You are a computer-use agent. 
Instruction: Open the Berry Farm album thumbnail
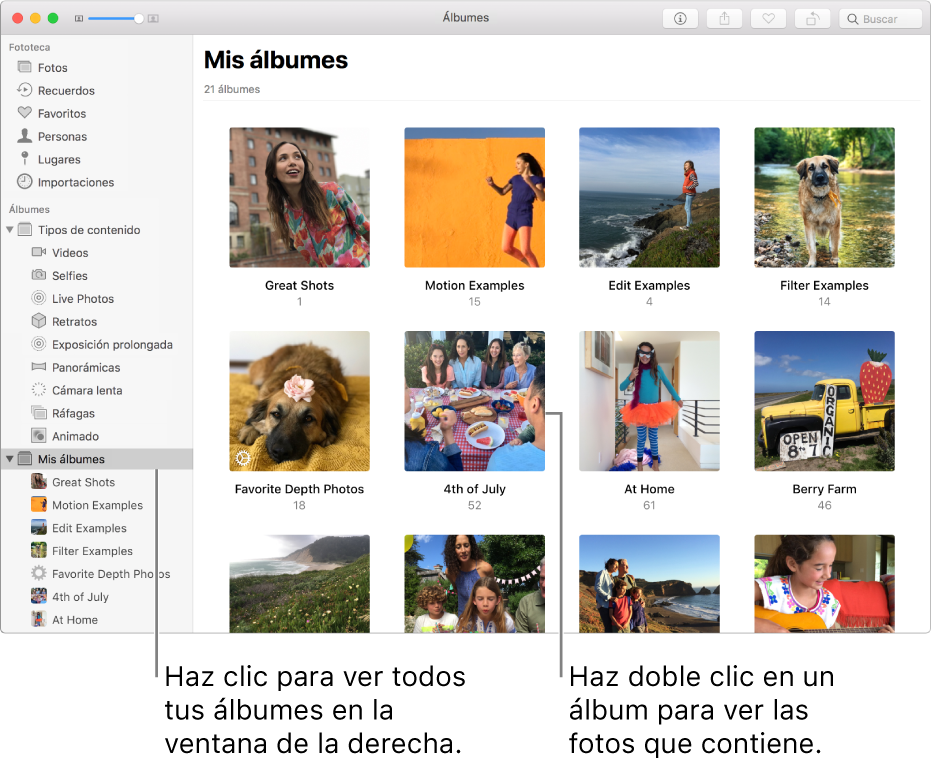(824, 401)
